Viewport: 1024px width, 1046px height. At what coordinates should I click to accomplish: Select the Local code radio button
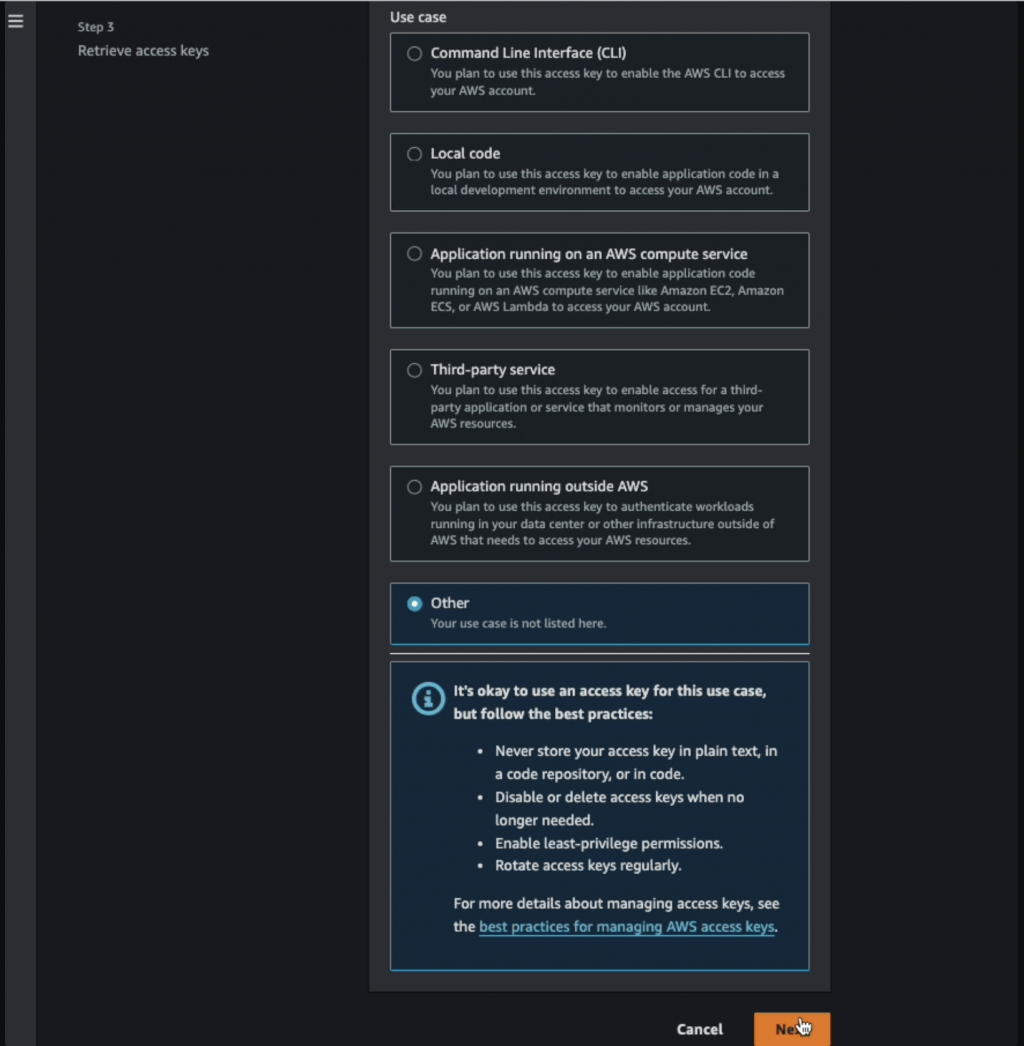pyautogui.click(x=414, y=154)
